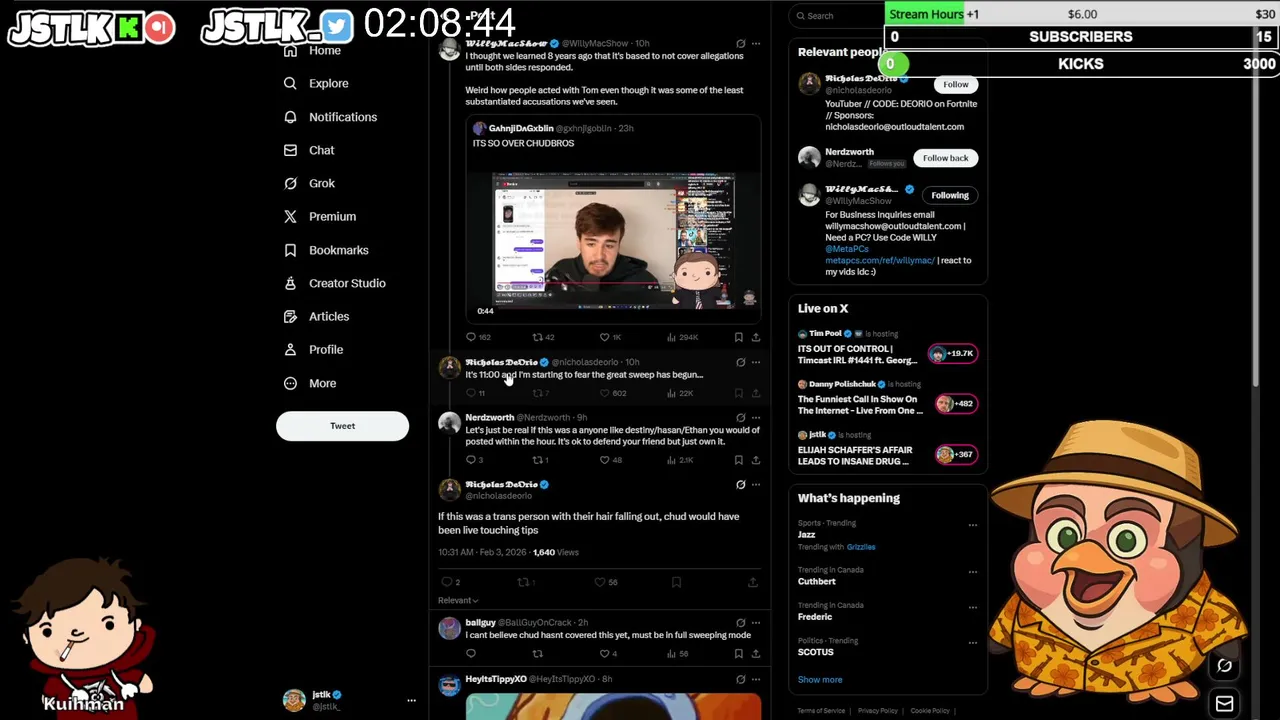The image size is (1280, 720).
Task: Click Show more under What's happening
Action: (x=820, y=680)
